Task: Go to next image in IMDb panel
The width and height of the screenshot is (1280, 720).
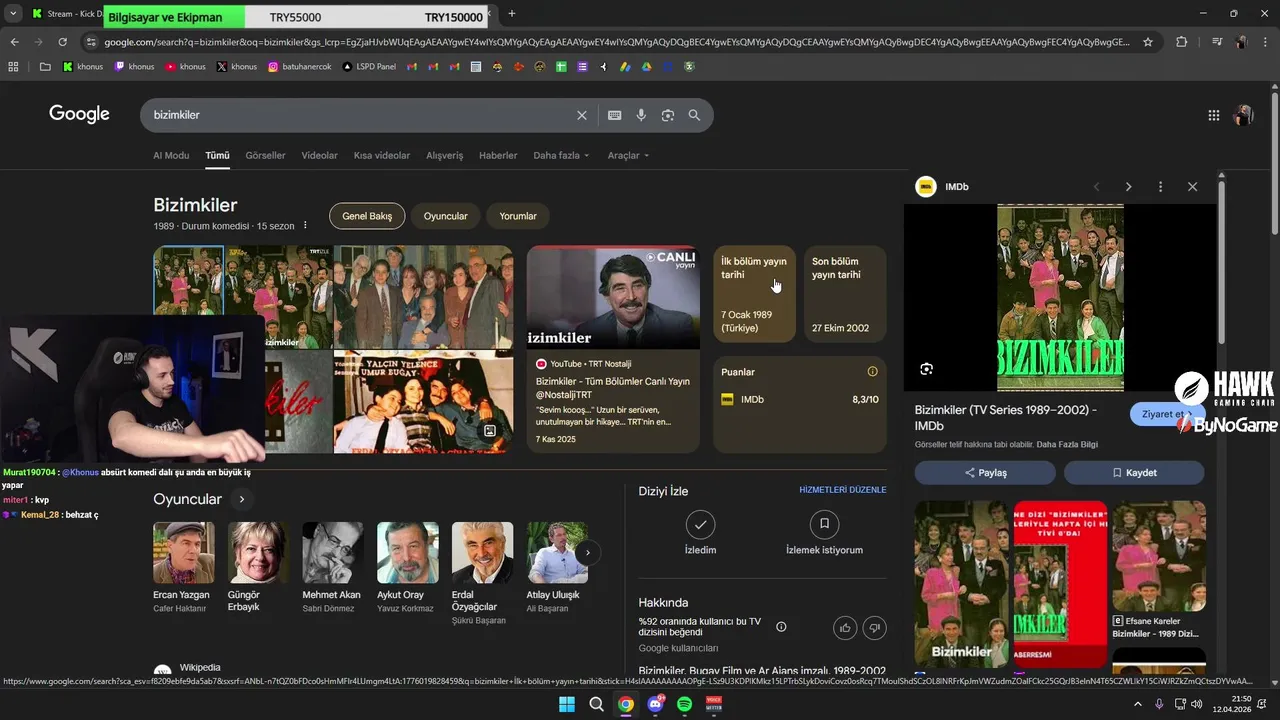Action: click(x=1128, y=187)
